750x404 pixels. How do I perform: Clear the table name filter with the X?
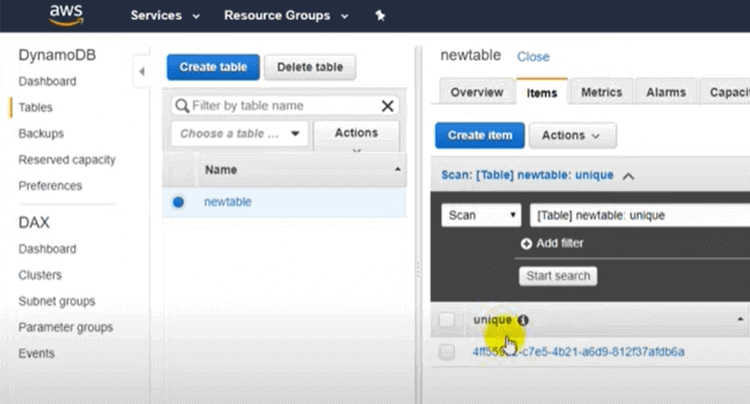(388, 106)
